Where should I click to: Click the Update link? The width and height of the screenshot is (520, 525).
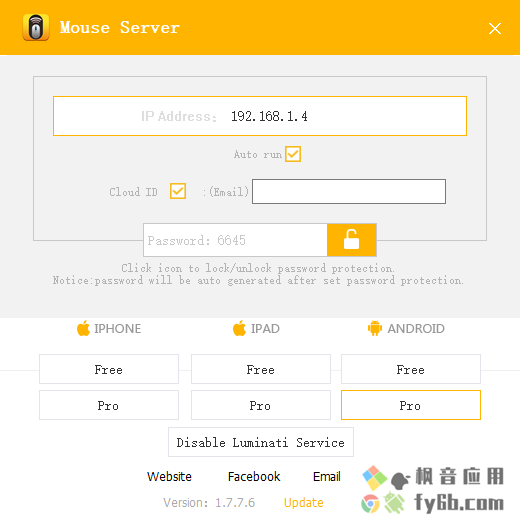[304, 503]
